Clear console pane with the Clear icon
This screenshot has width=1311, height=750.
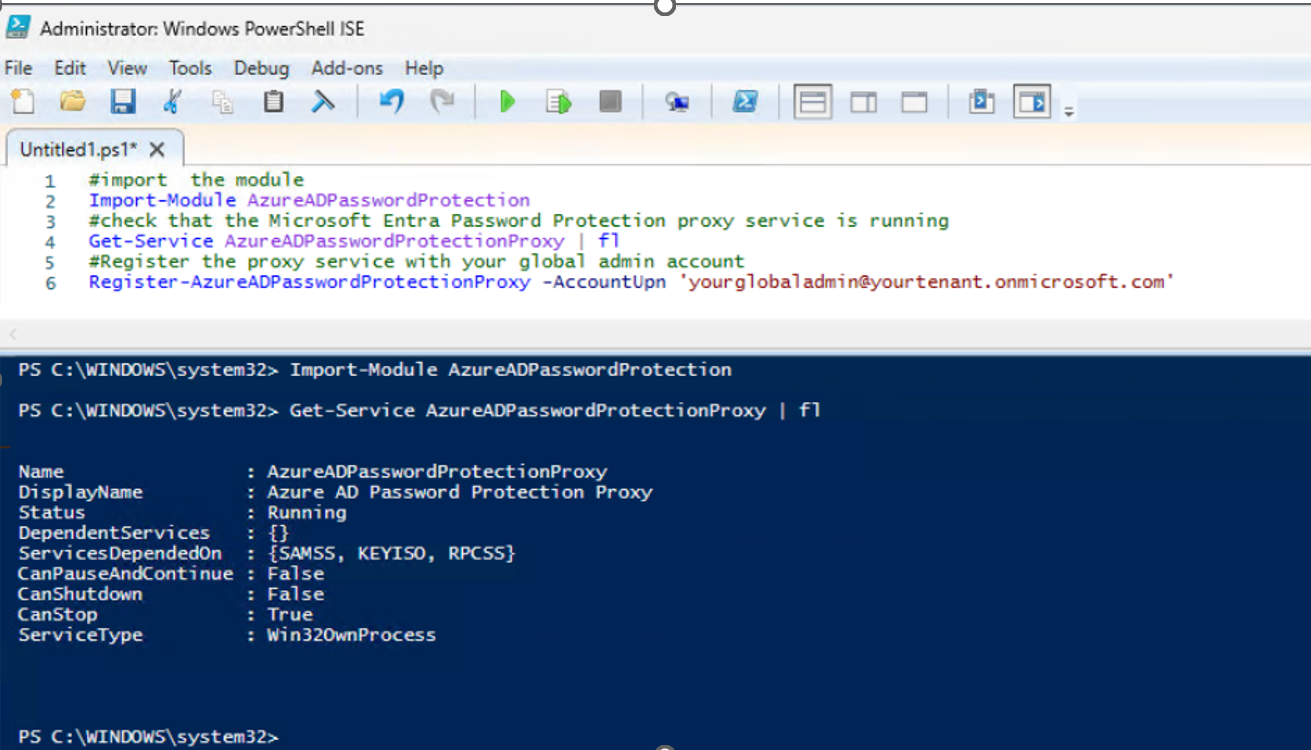[323, 101]
